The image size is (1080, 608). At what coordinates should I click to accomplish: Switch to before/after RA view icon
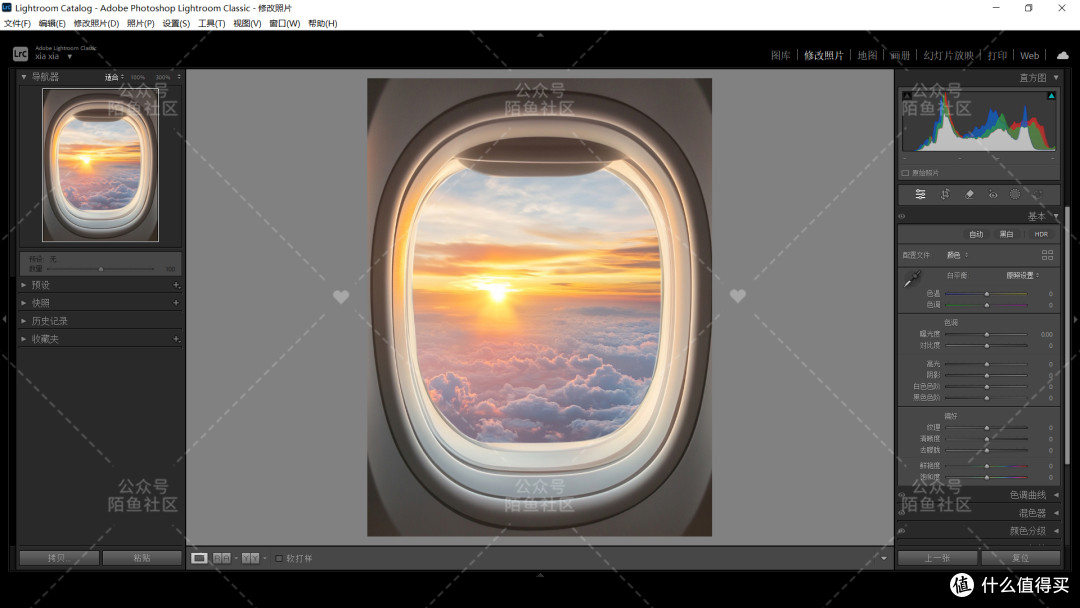[x=222, y=558]
